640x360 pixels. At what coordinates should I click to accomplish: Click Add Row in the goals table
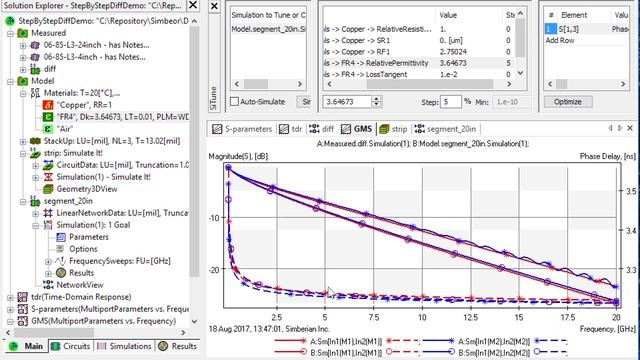560,40
